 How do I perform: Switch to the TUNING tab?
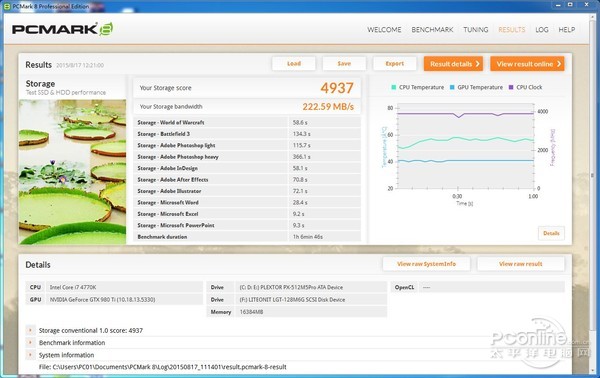(476, 30)
